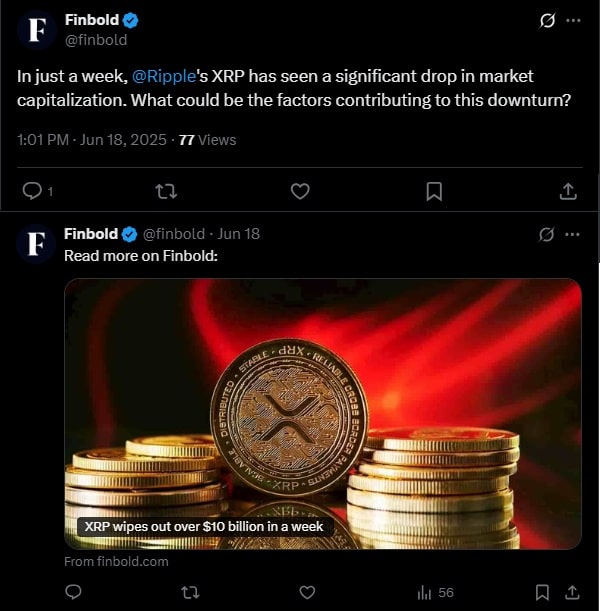600x611 pixels.
Task: Click the Grok icon on reply tweet
Action: [547, 234]
